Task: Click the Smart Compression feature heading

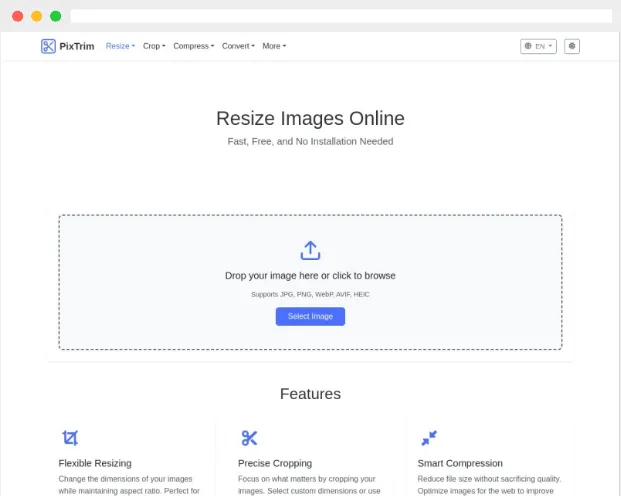Action: click(460, 463)
